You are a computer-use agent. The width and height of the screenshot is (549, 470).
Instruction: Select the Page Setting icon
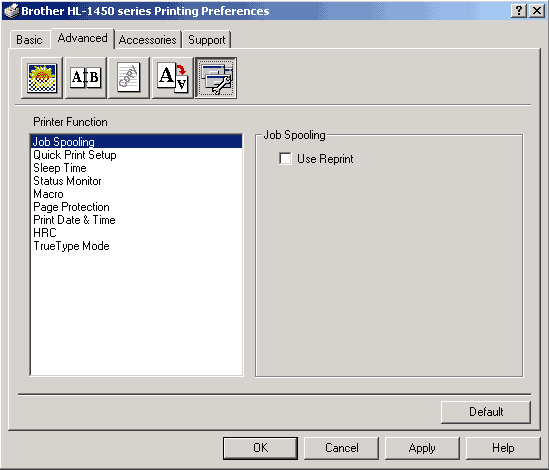point(172,78)
